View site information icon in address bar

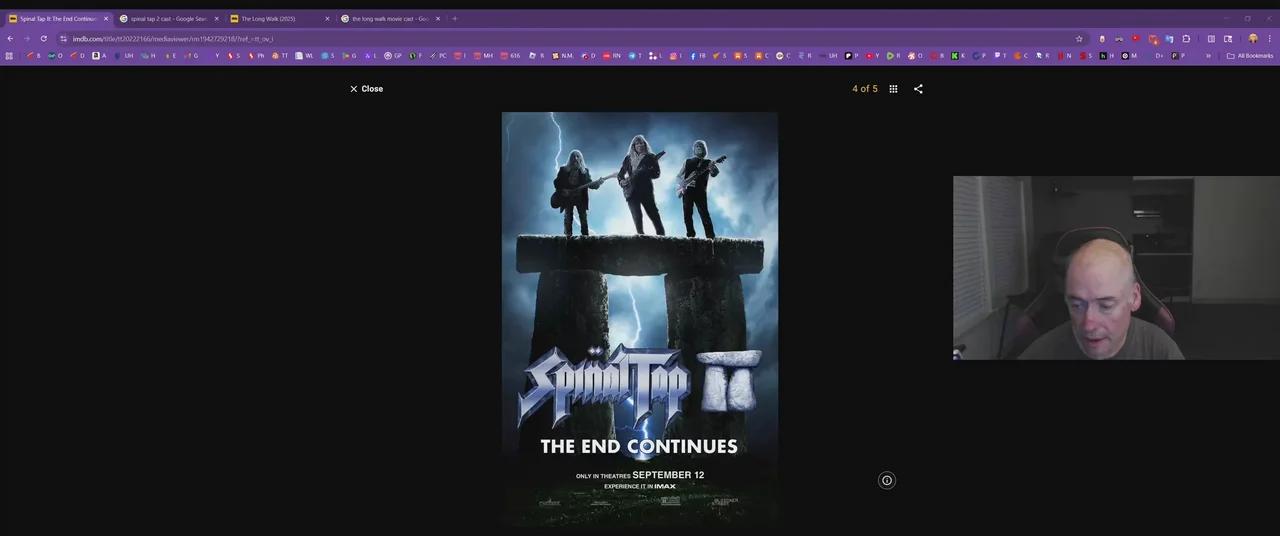[63, 39]
